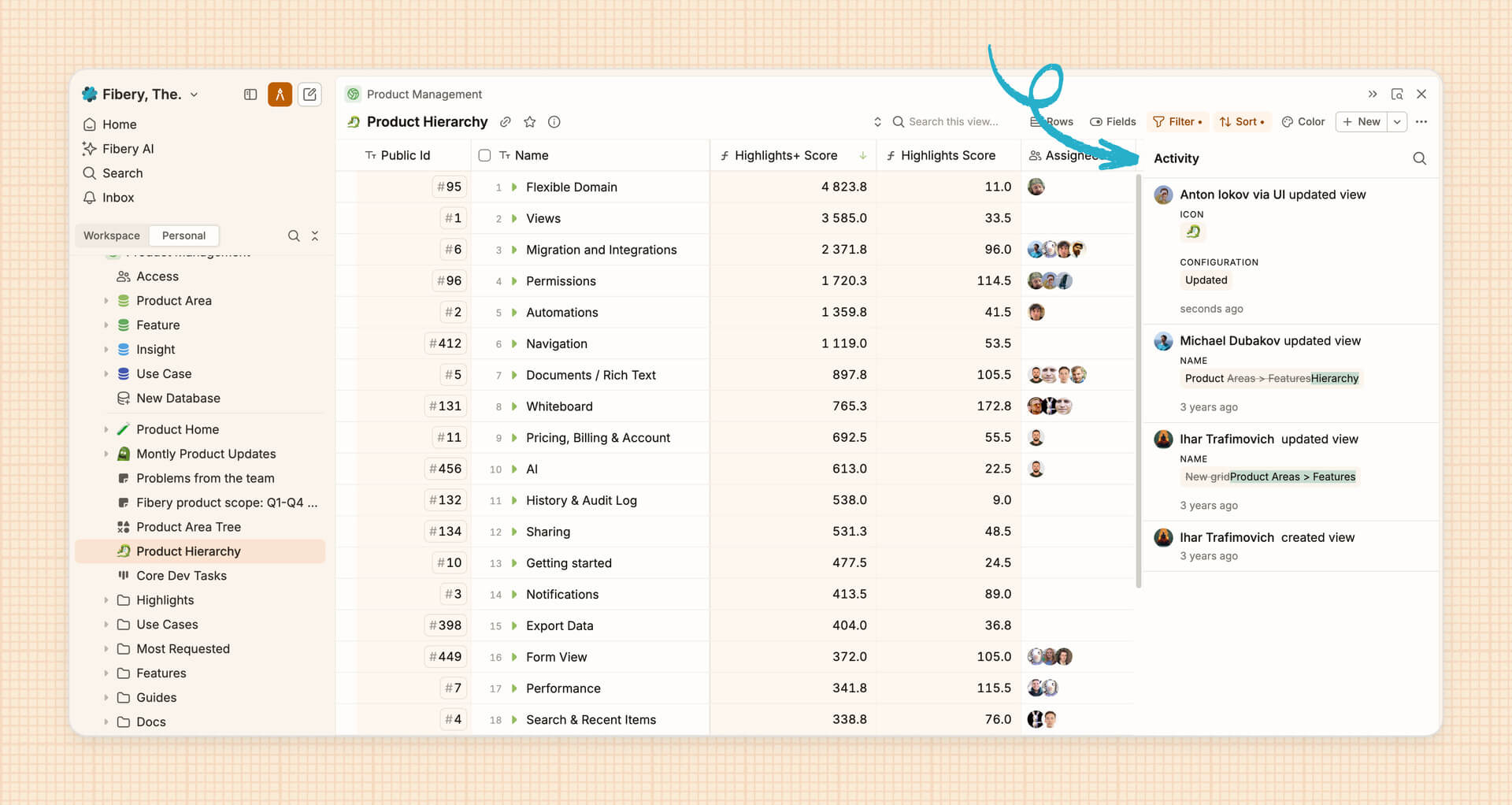Expand the Highlights folder
The height and width of the screenshot is (805, 1512).
(x=106, y=600)
